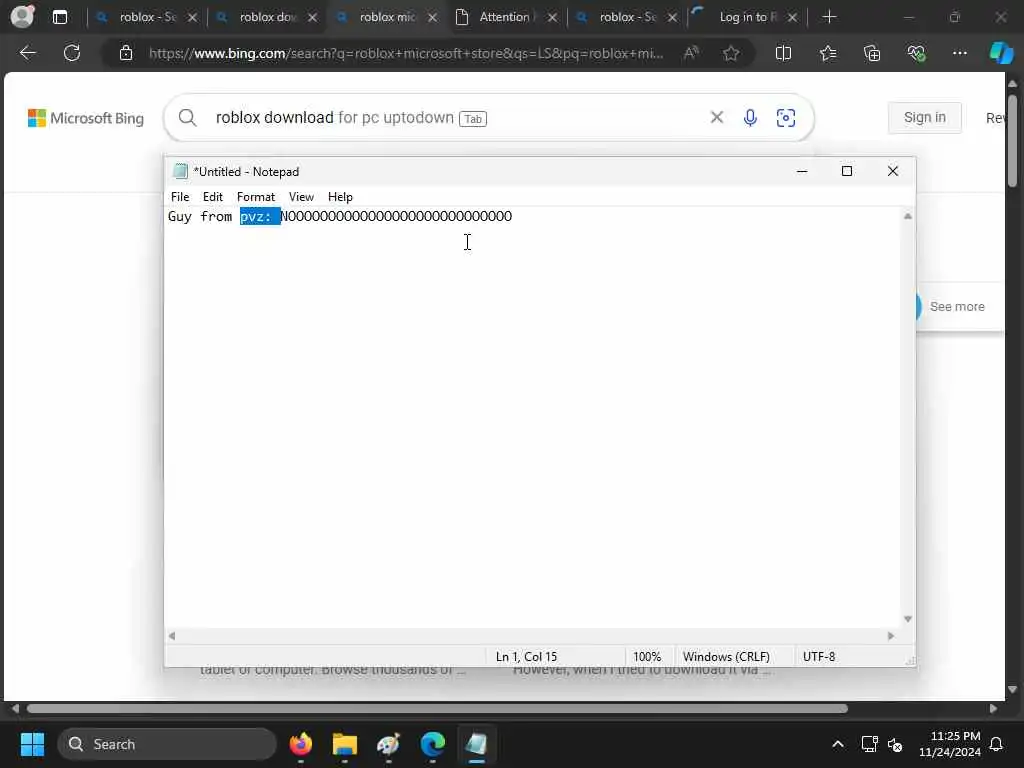Open the Notepad Edit menu
This screenshot has height=768, width=1024.
tap(212, 197)
